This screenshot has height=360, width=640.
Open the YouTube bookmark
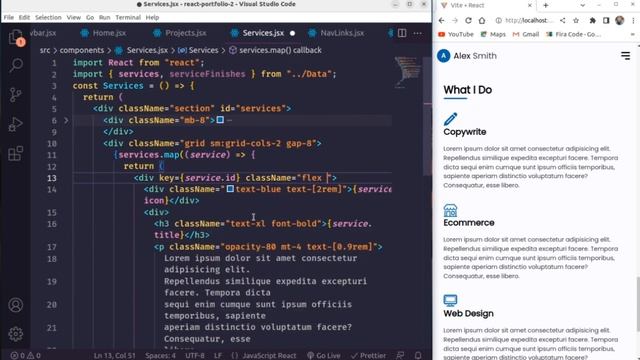tap(456, 34)
